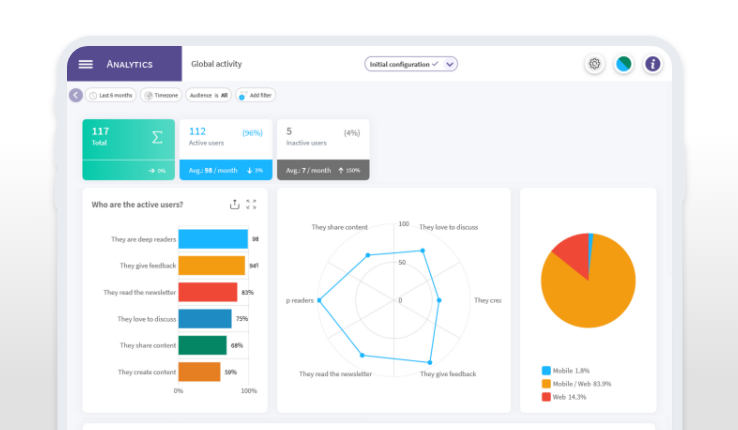Open the Audience is All filter

(x=209, y=95)
